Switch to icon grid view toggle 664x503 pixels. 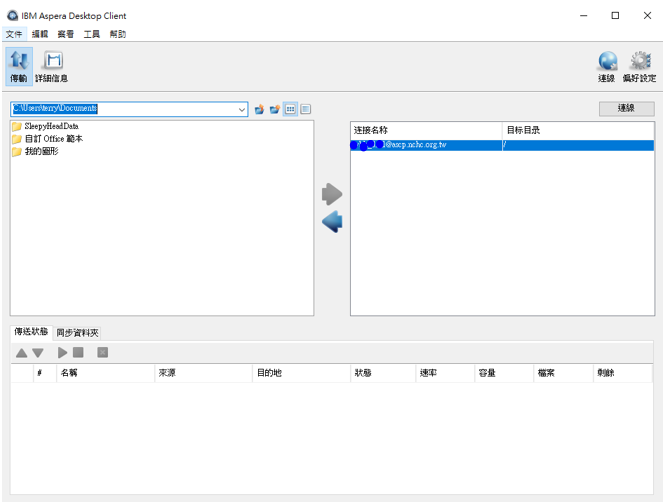click(290, 109)
